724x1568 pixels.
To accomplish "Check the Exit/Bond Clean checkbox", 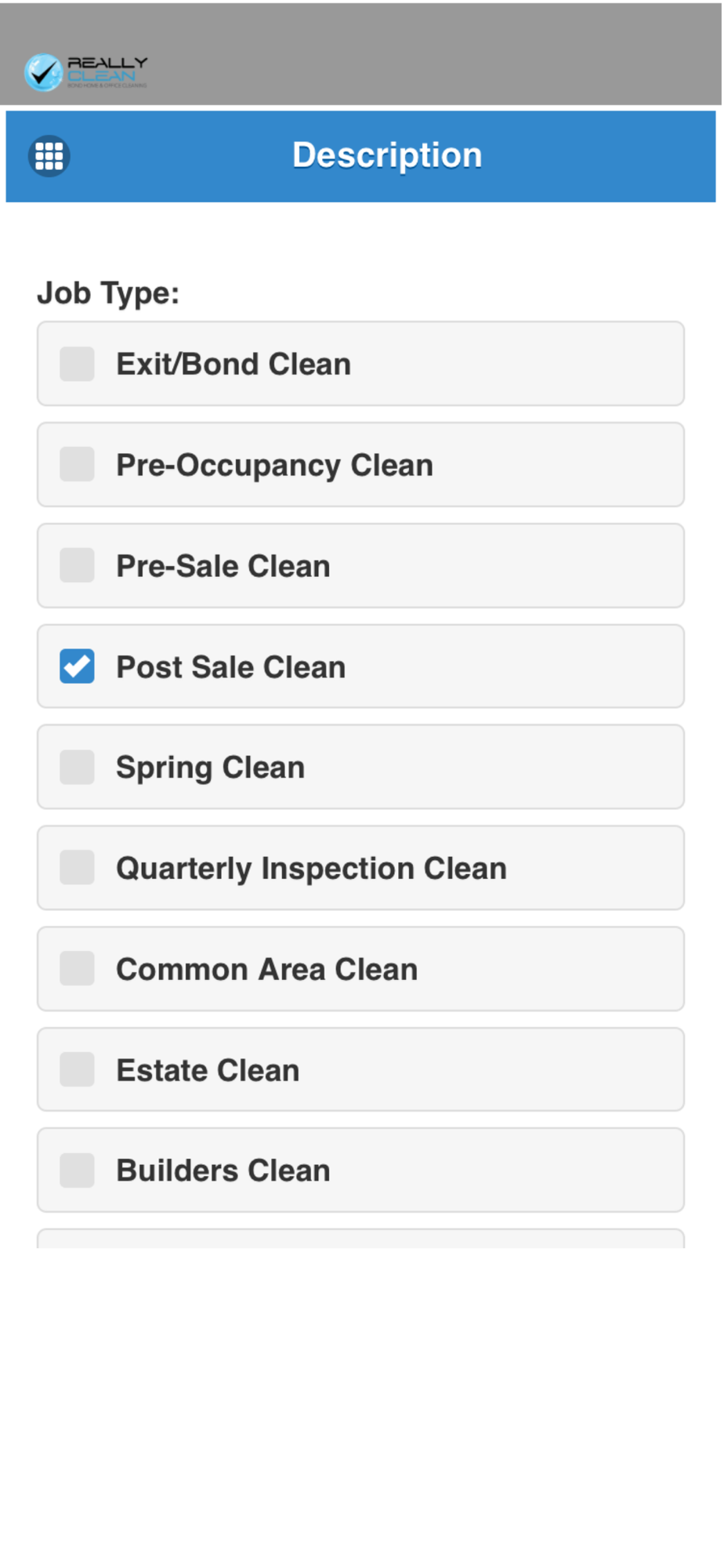I will tap(77, 365).
